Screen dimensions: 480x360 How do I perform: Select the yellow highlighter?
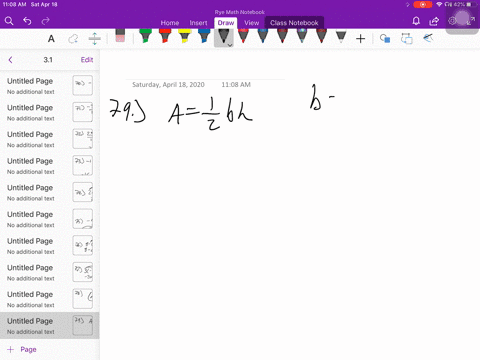pos(185,36)
